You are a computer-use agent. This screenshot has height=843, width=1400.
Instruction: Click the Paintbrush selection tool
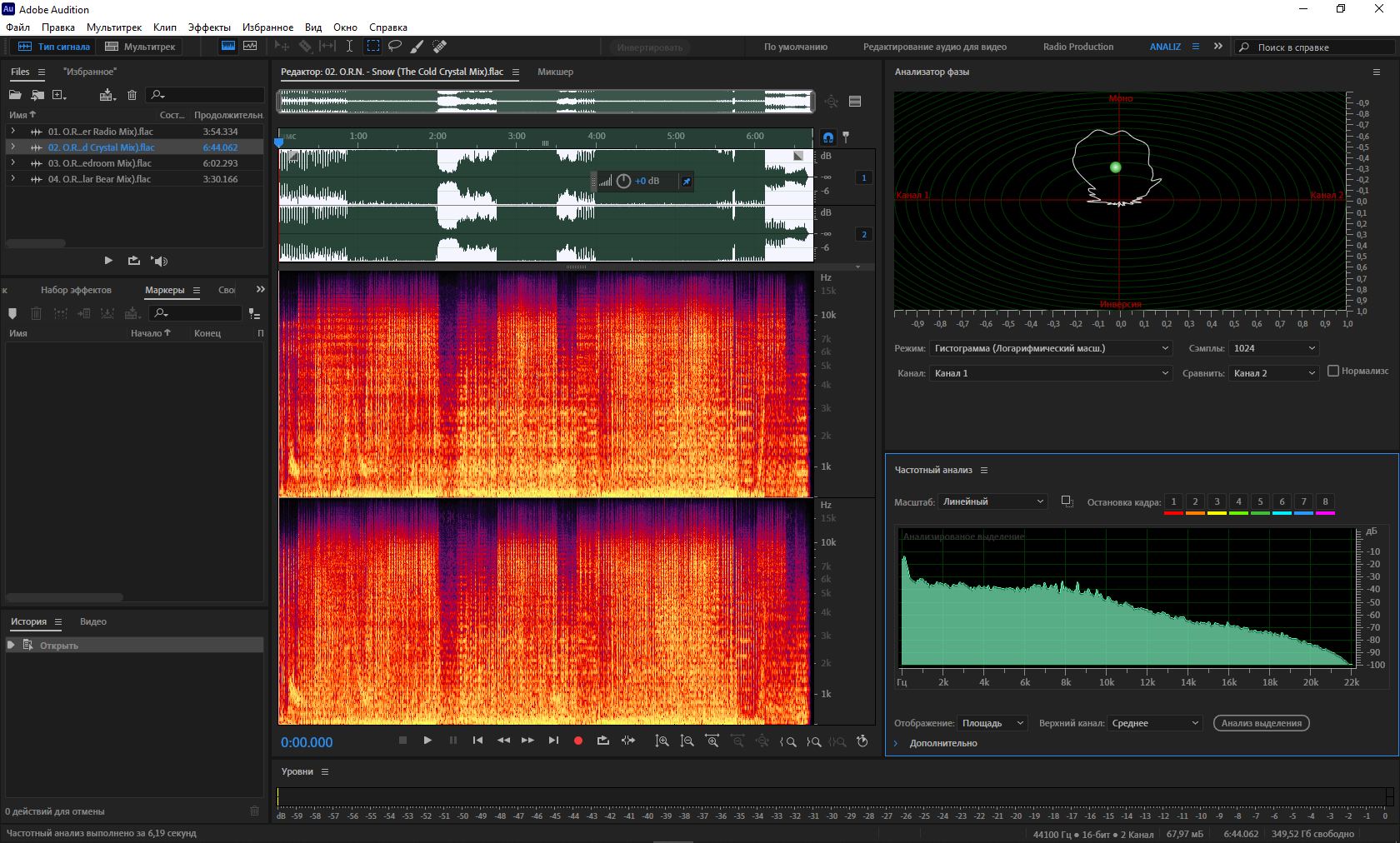[417, 47]
